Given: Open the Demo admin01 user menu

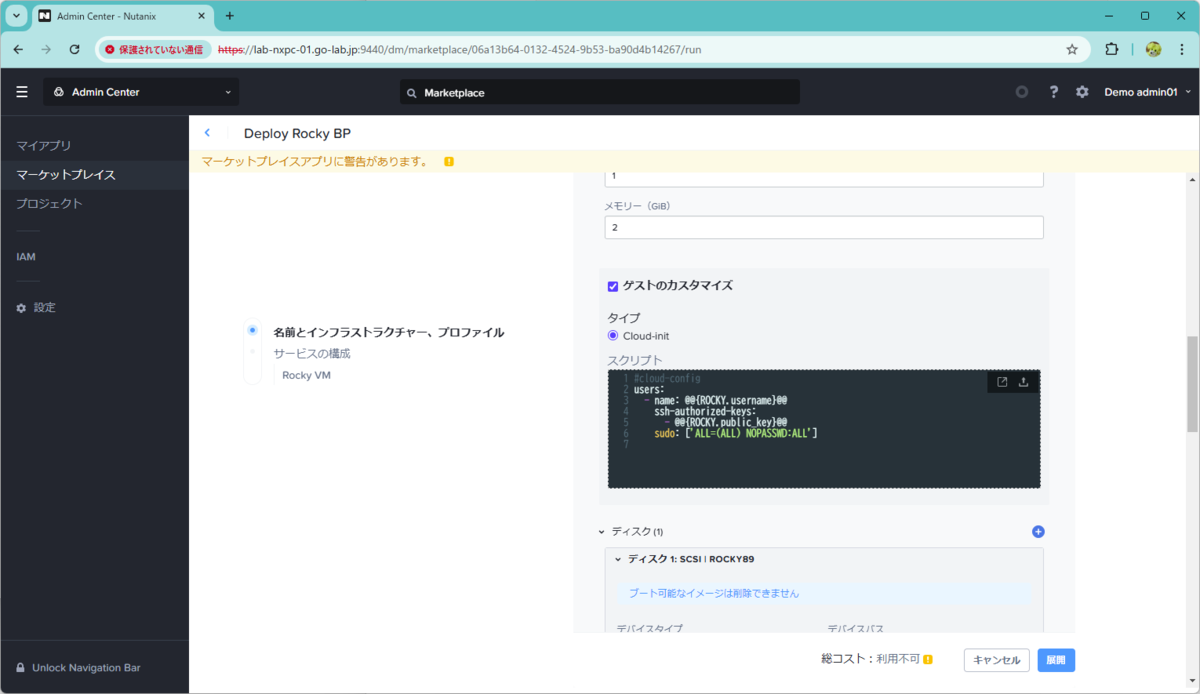Looking at the screenshot, I should (x=1147, y=92).
